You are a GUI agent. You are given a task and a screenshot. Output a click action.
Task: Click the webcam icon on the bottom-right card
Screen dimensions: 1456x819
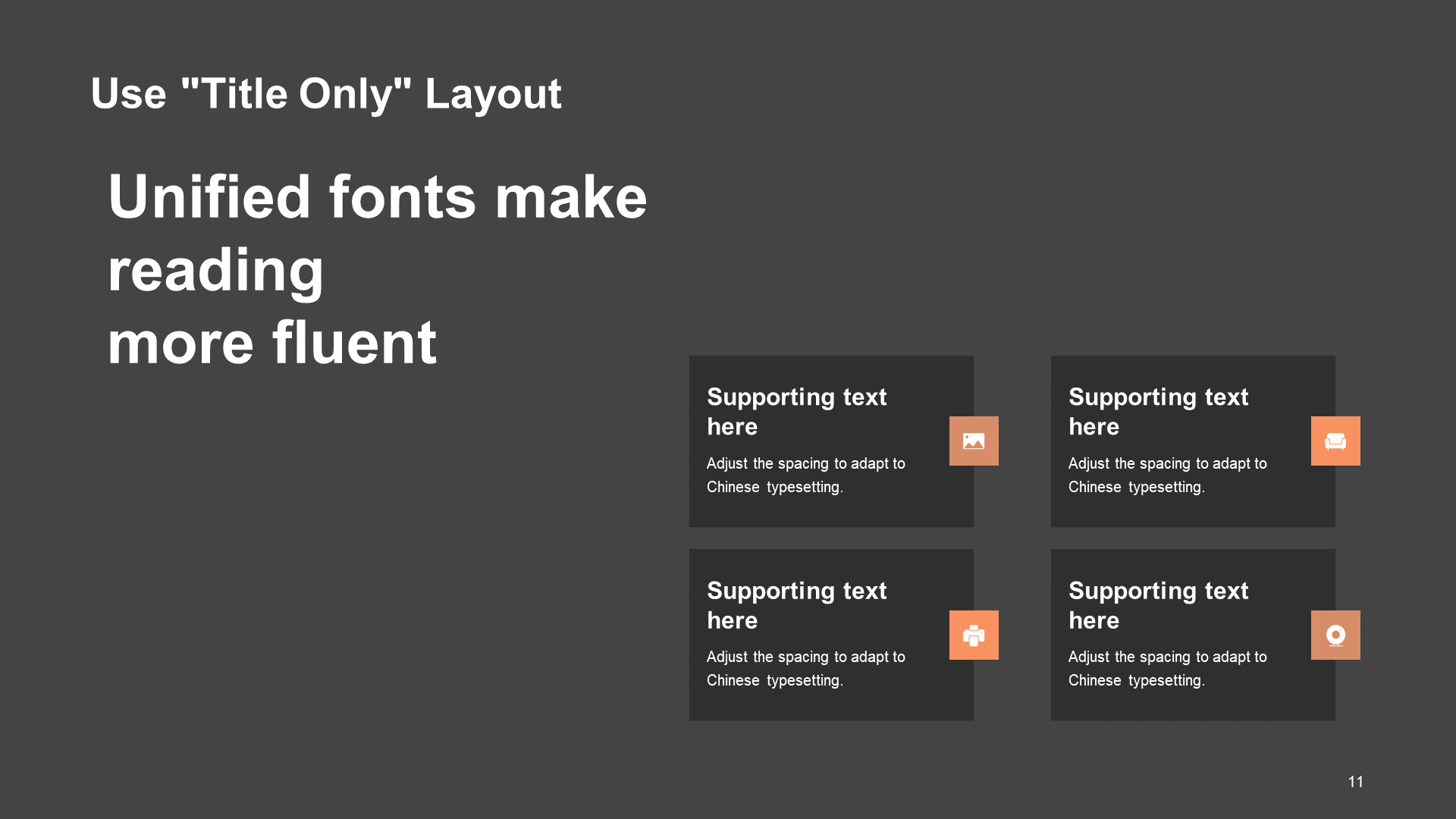pyautogui.click(x=1335, y=635)
